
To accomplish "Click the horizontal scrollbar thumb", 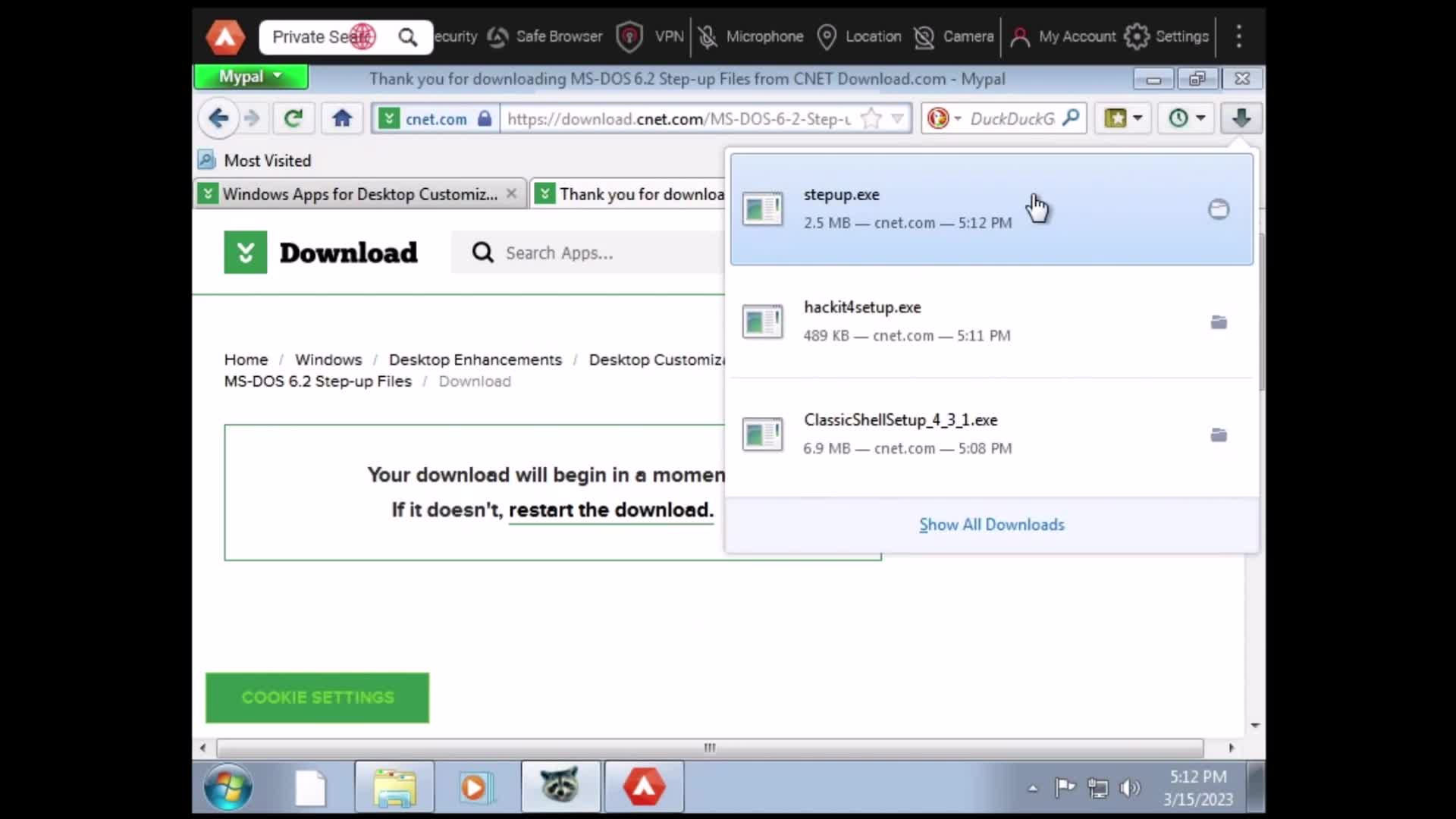I will coord(710,748).
